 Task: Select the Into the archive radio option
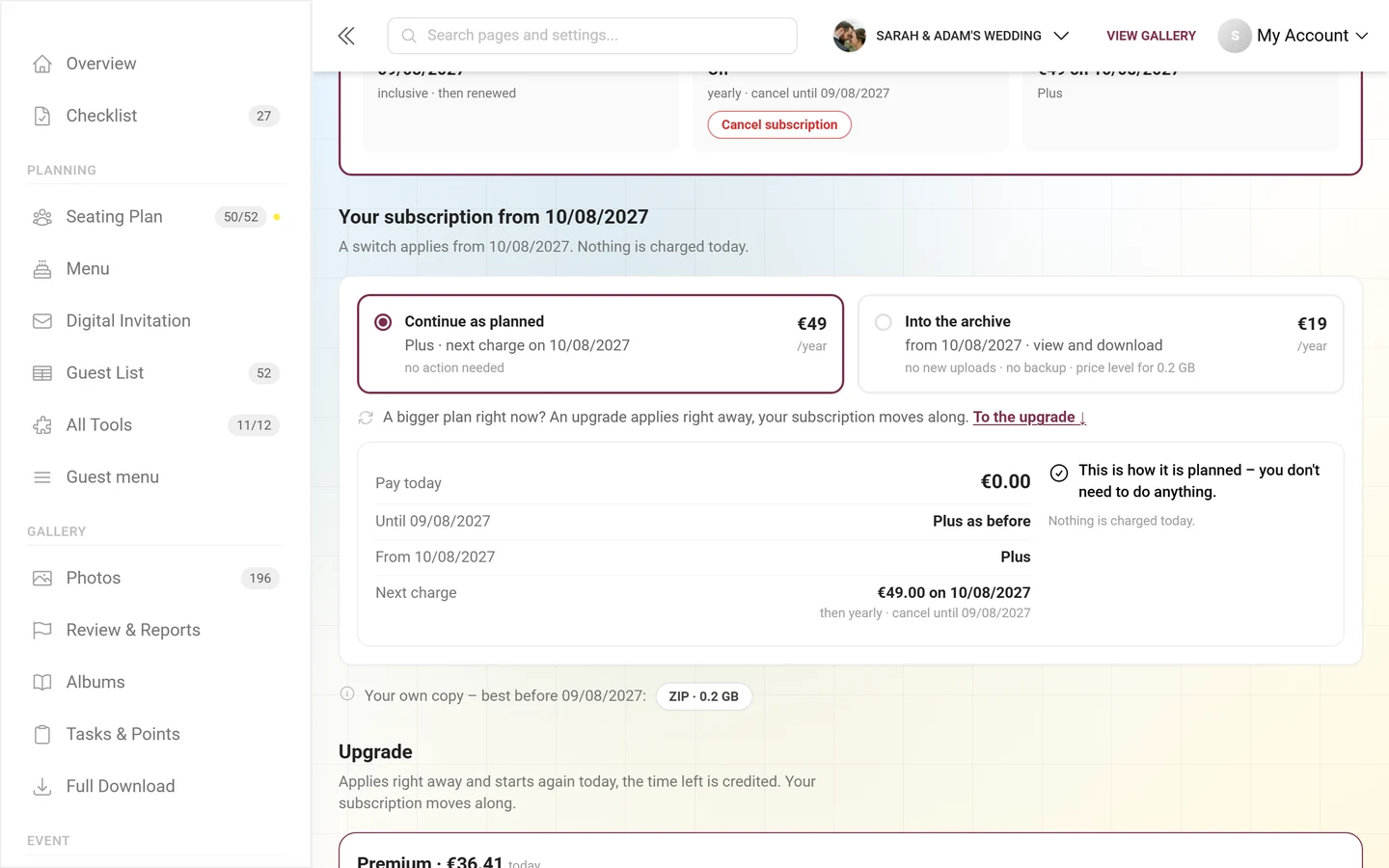click(884, 322)
